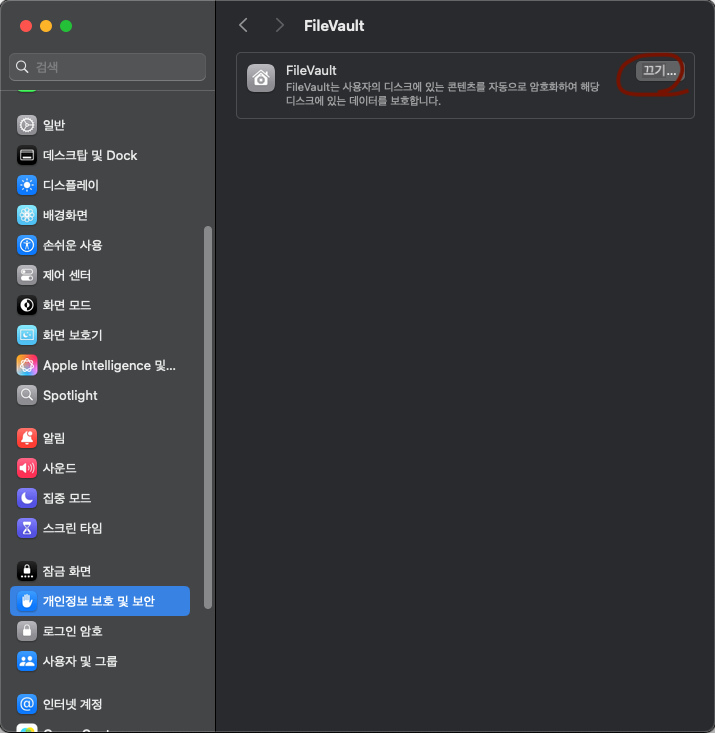Click the 검색 search field
715x733 pixels.
[x=107, y=67]
